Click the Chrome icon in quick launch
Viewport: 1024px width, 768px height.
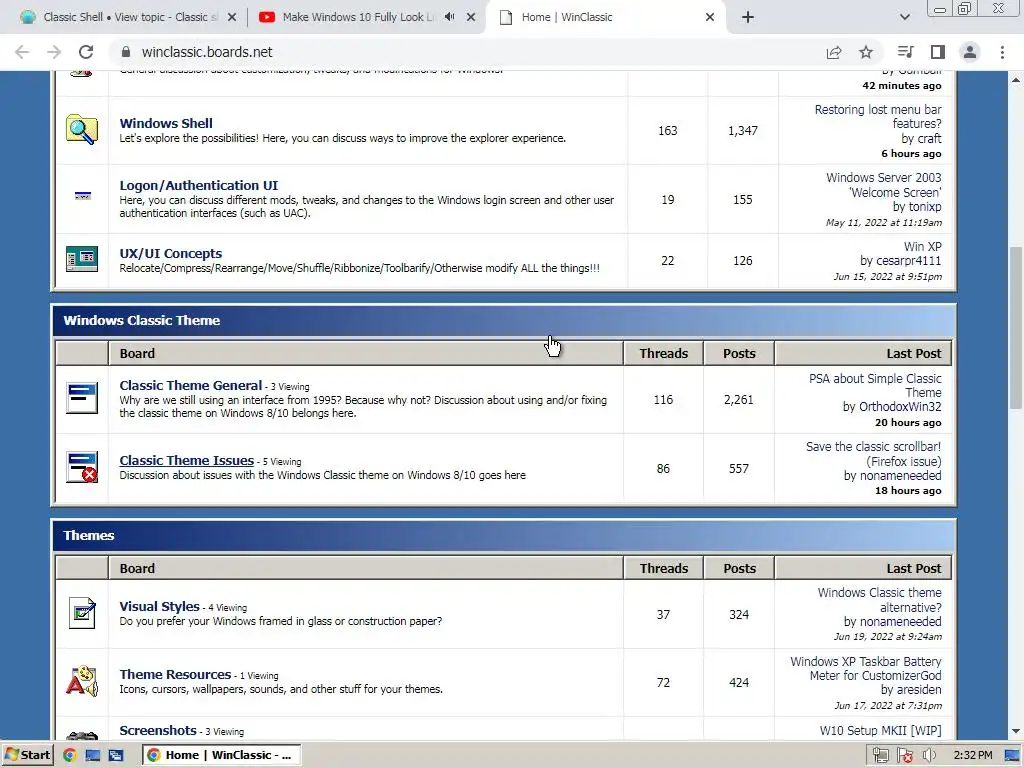coord(69,755)
